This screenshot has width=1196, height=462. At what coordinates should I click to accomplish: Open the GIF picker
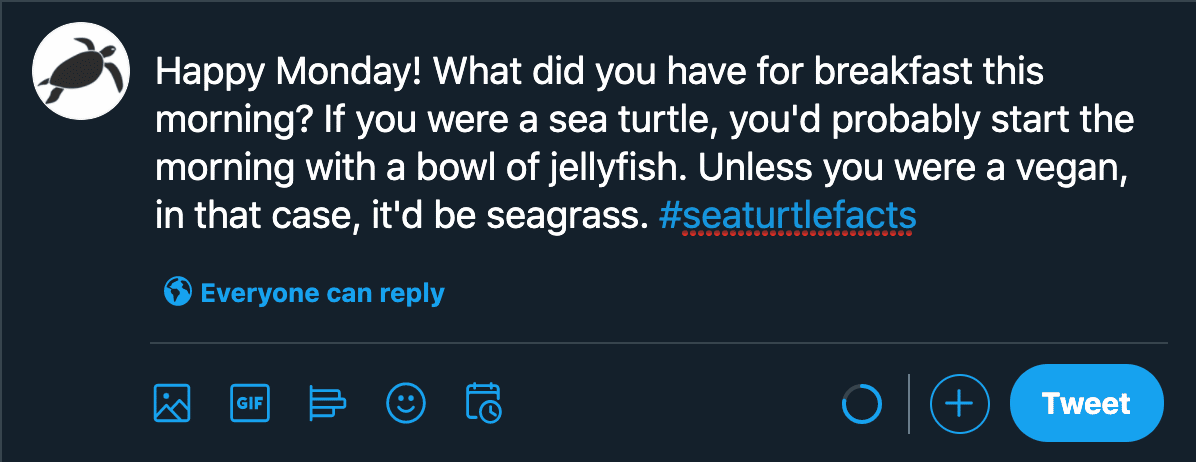(x=250, y=403)
